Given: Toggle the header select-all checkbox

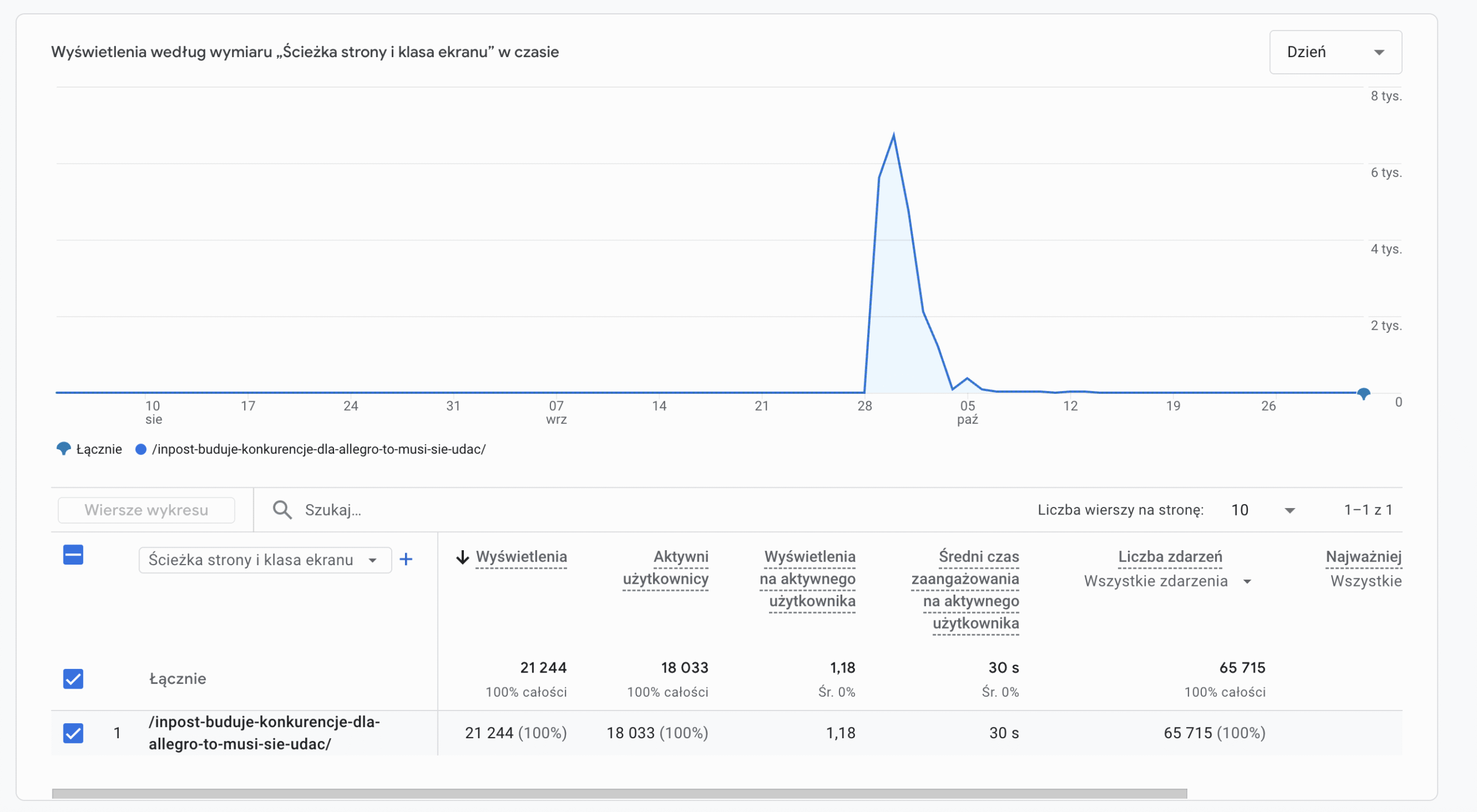Looking at the screenshot, I should click(73, 555).
